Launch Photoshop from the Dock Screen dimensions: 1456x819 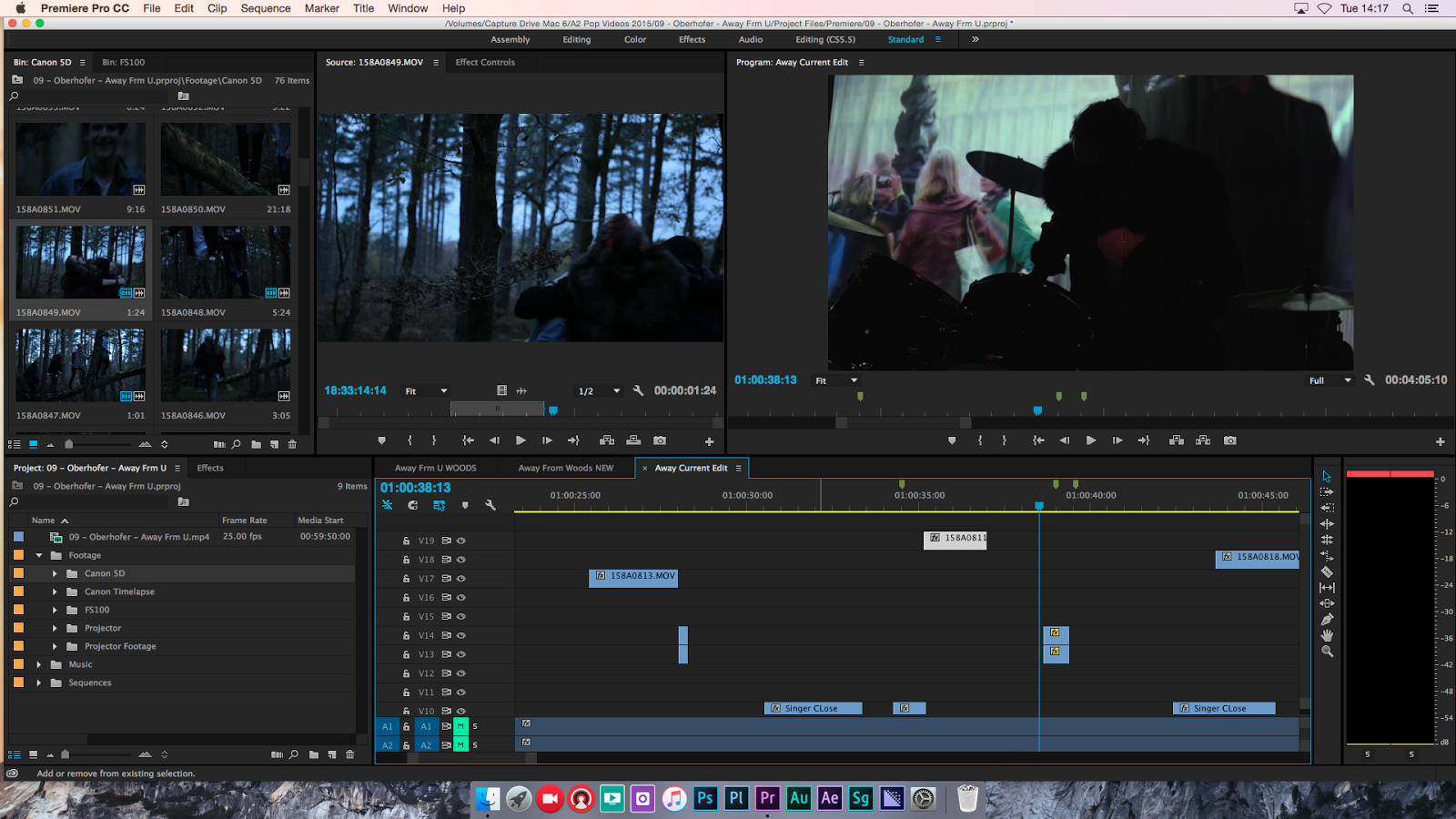click(705, 798)
